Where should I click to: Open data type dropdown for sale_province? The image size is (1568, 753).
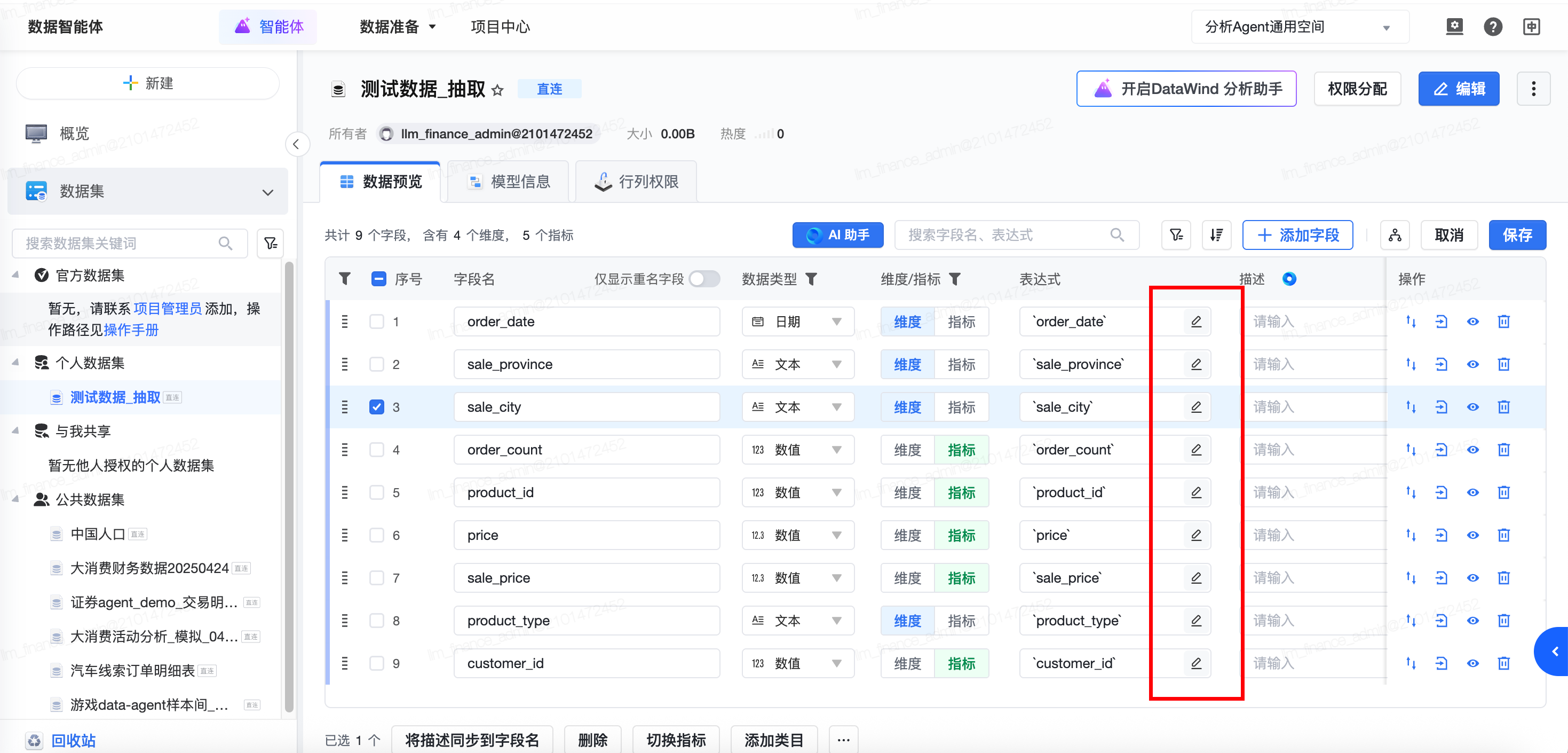[797, 364]
